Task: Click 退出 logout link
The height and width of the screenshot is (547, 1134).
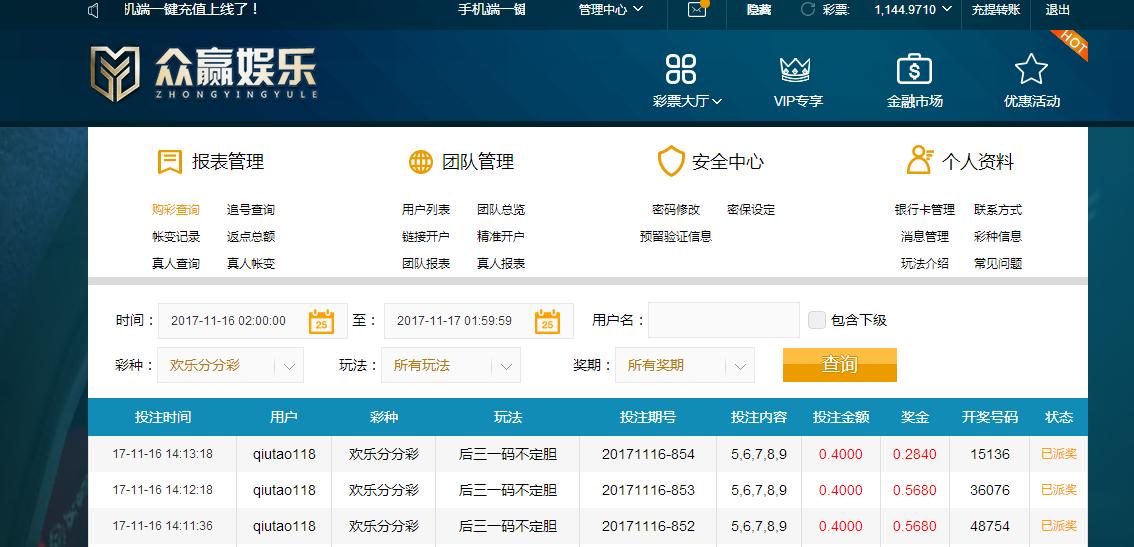Action: click(1058, 9)
